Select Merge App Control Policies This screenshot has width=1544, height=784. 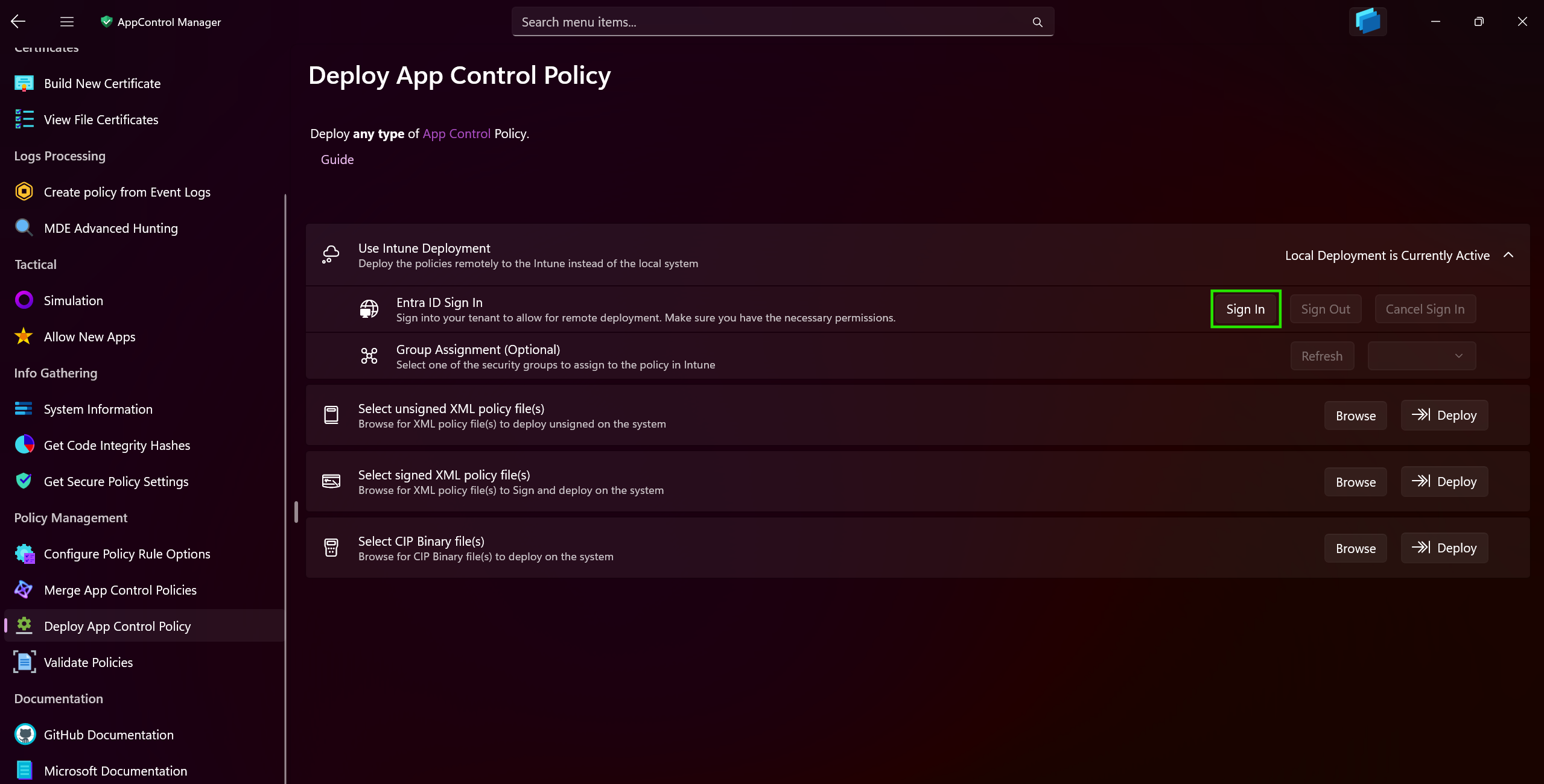point(120,590)
